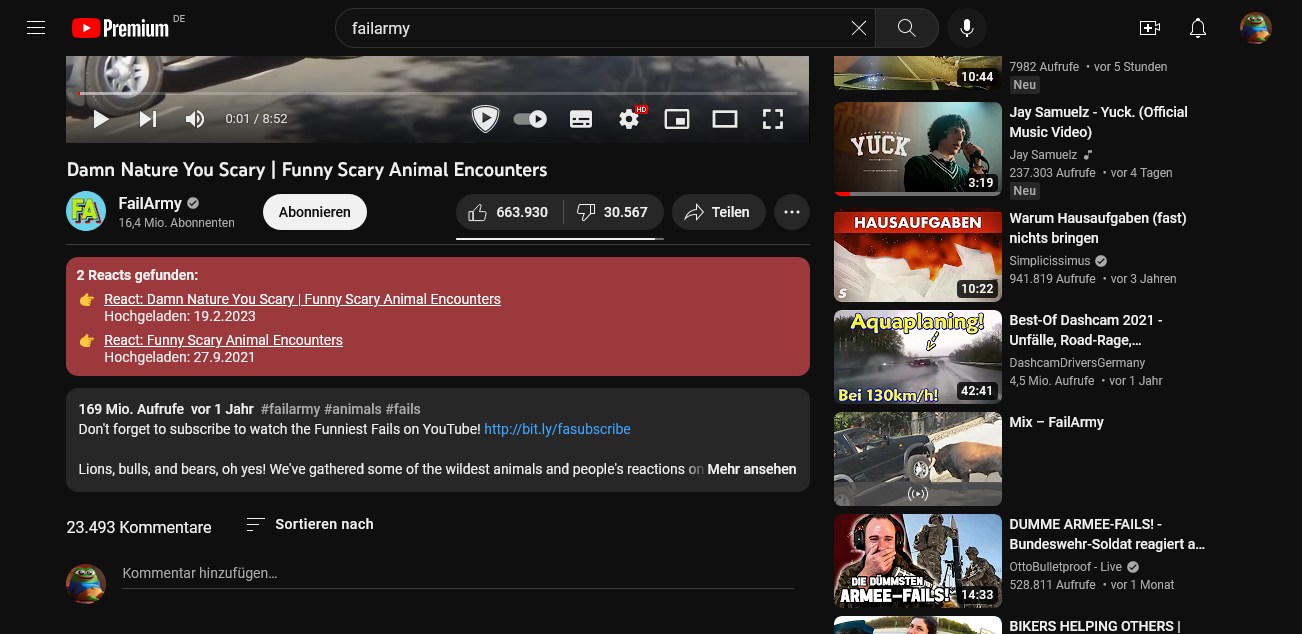Open the FailArmy channel name
Image resolution: width=1302 pixels, height=634 pixels.
pyautogui.click(x=150, y=203)
